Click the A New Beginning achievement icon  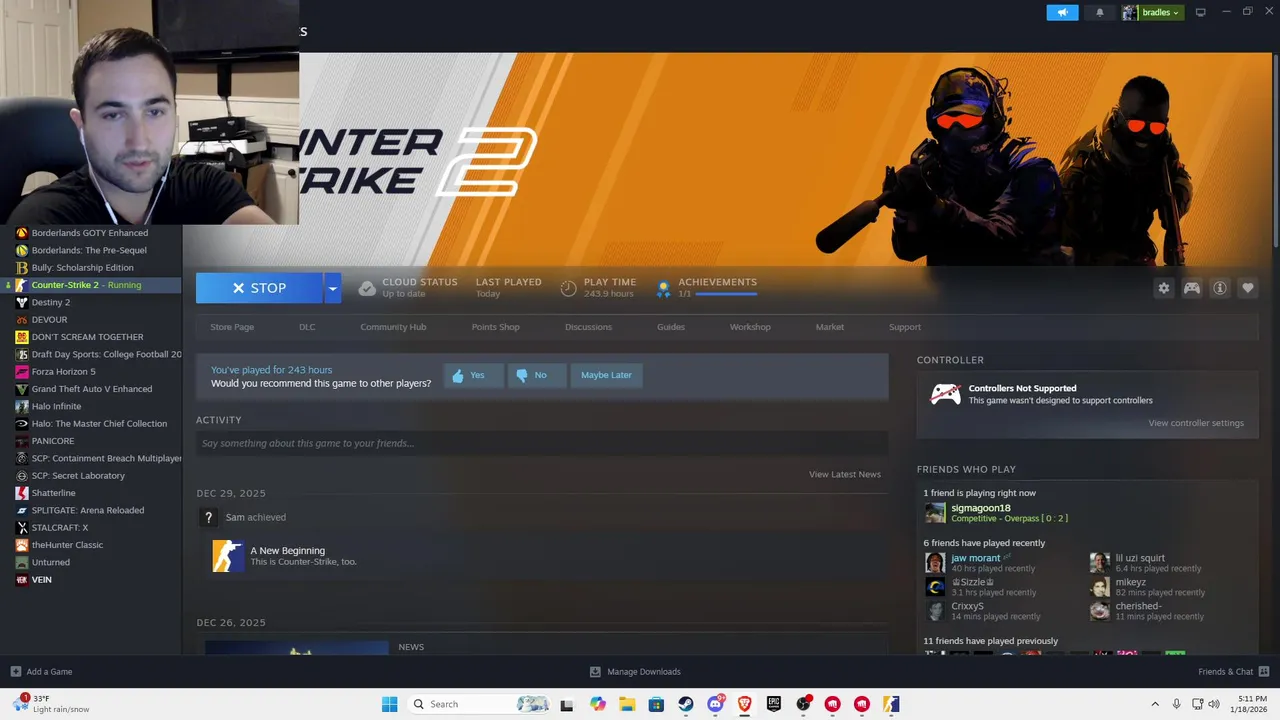[228, 556]
